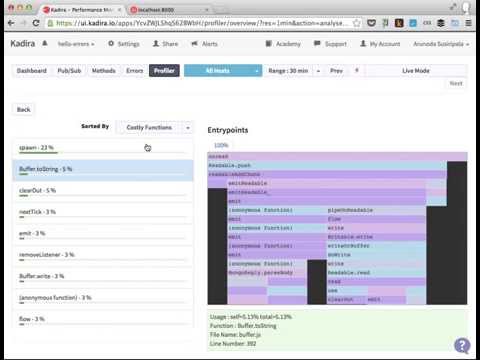Open app Settings
This screenshot has width=480, height=360.
[124, 44]
